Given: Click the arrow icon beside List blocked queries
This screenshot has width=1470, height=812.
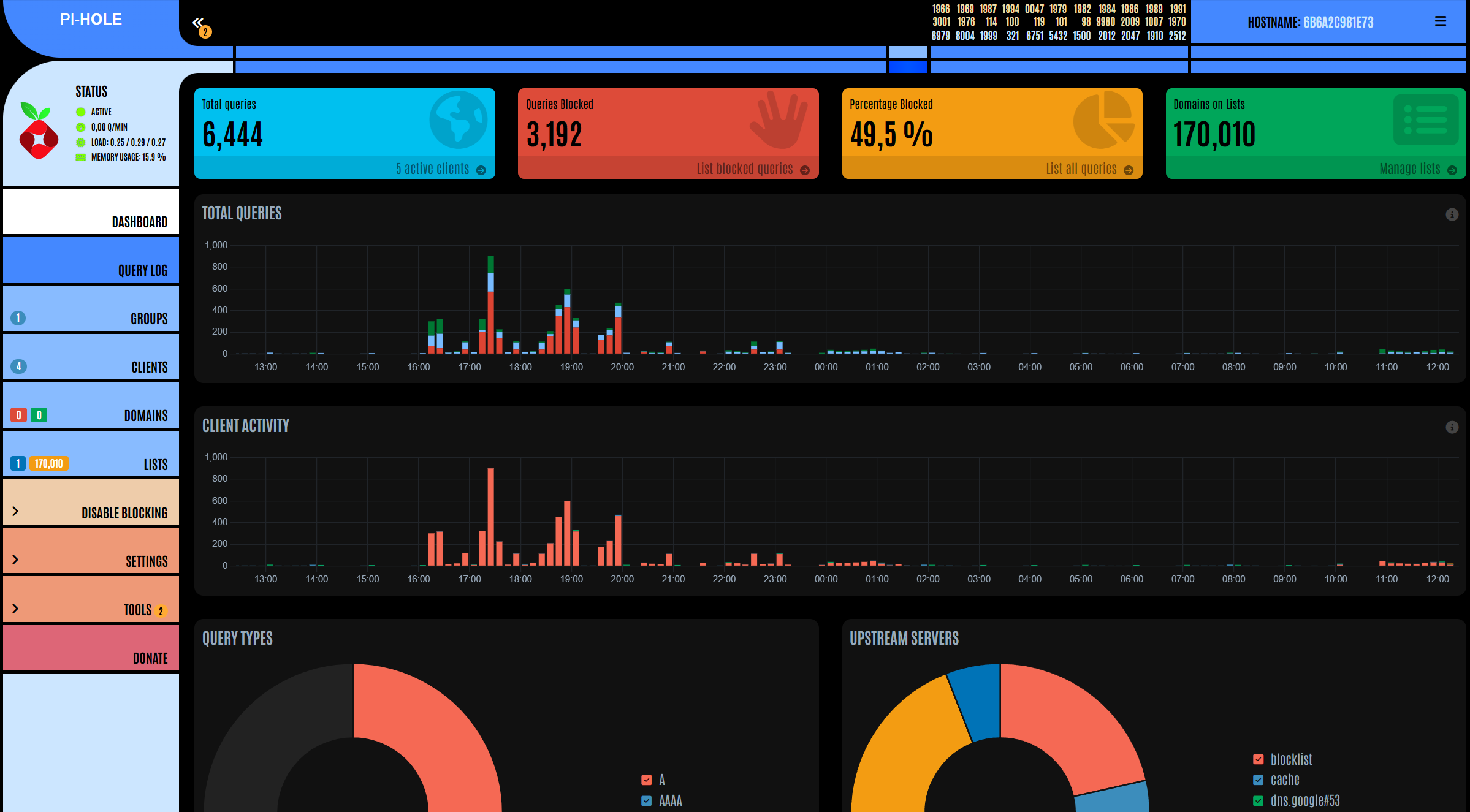Looking at the screenshot, I should [x=805, y=170].
